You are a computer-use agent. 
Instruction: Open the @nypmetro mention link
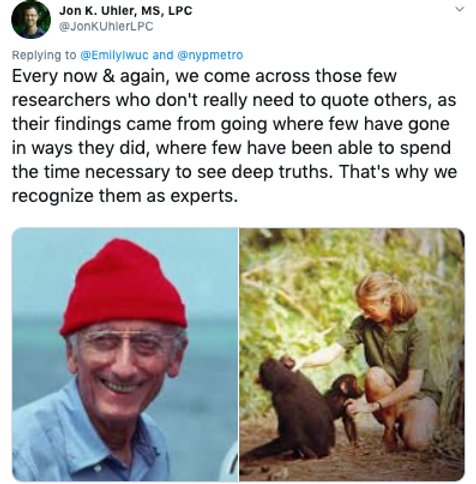point(210,55)
